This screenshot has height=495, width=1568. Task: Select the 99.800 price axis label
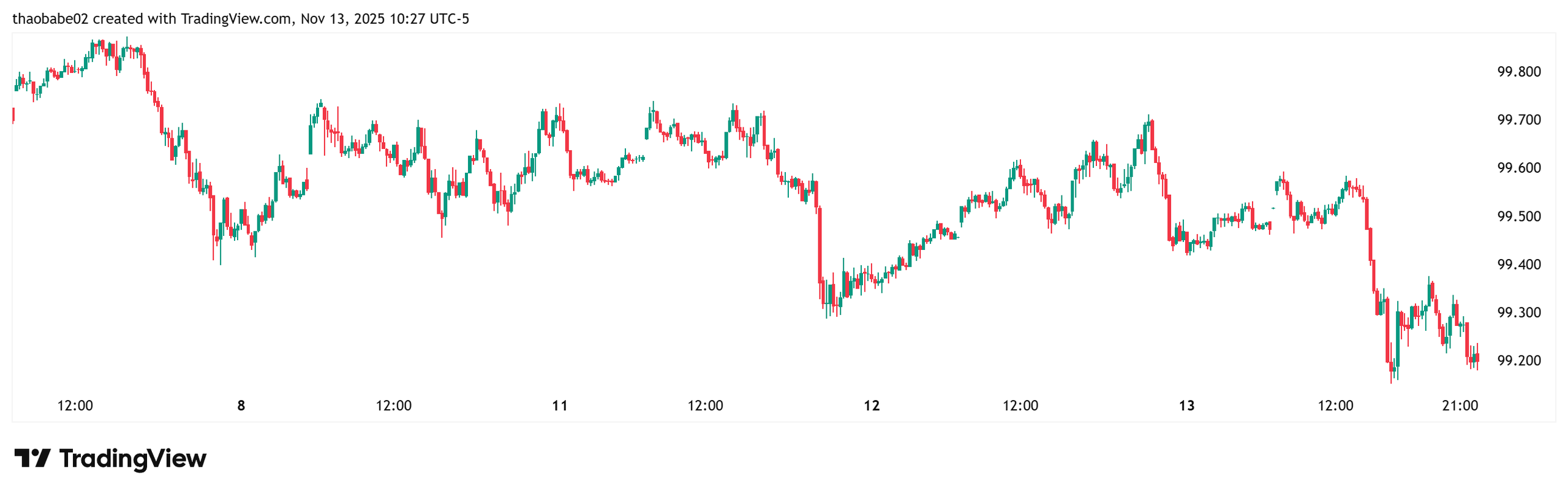(1518, 72)
